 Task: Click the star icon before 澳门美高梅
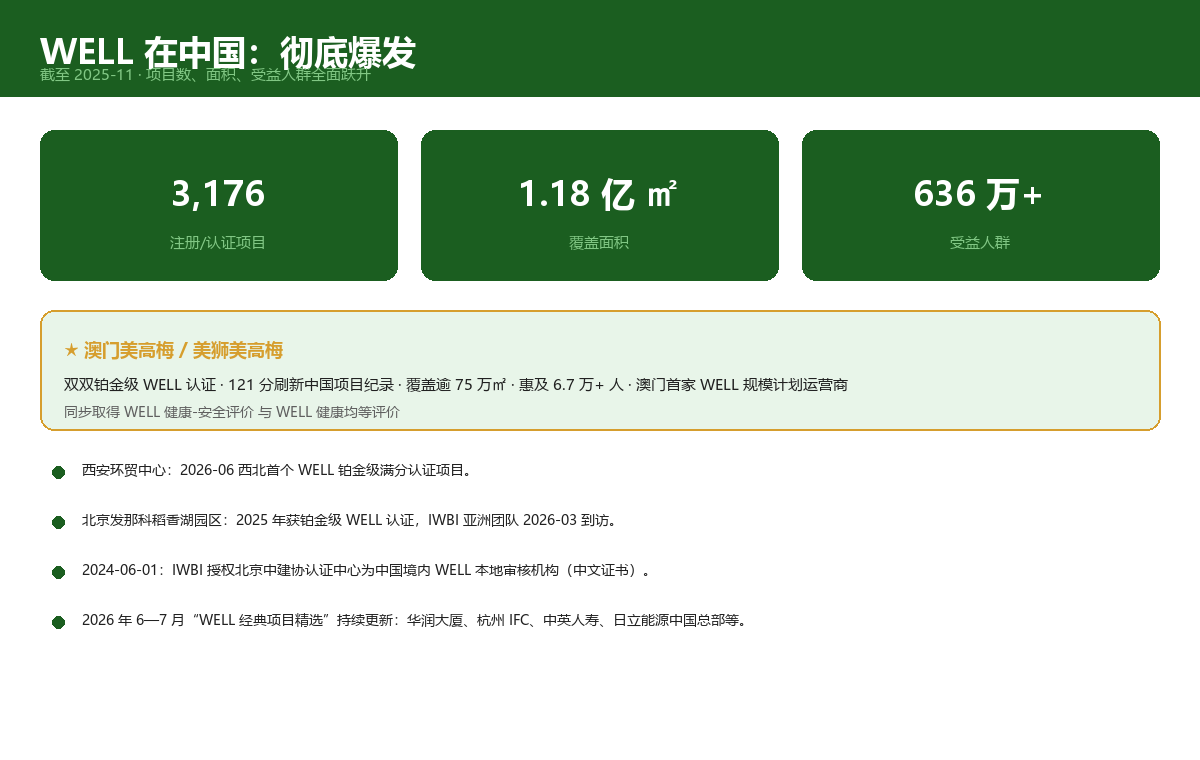pyautogui.click(x=71, y=350)
